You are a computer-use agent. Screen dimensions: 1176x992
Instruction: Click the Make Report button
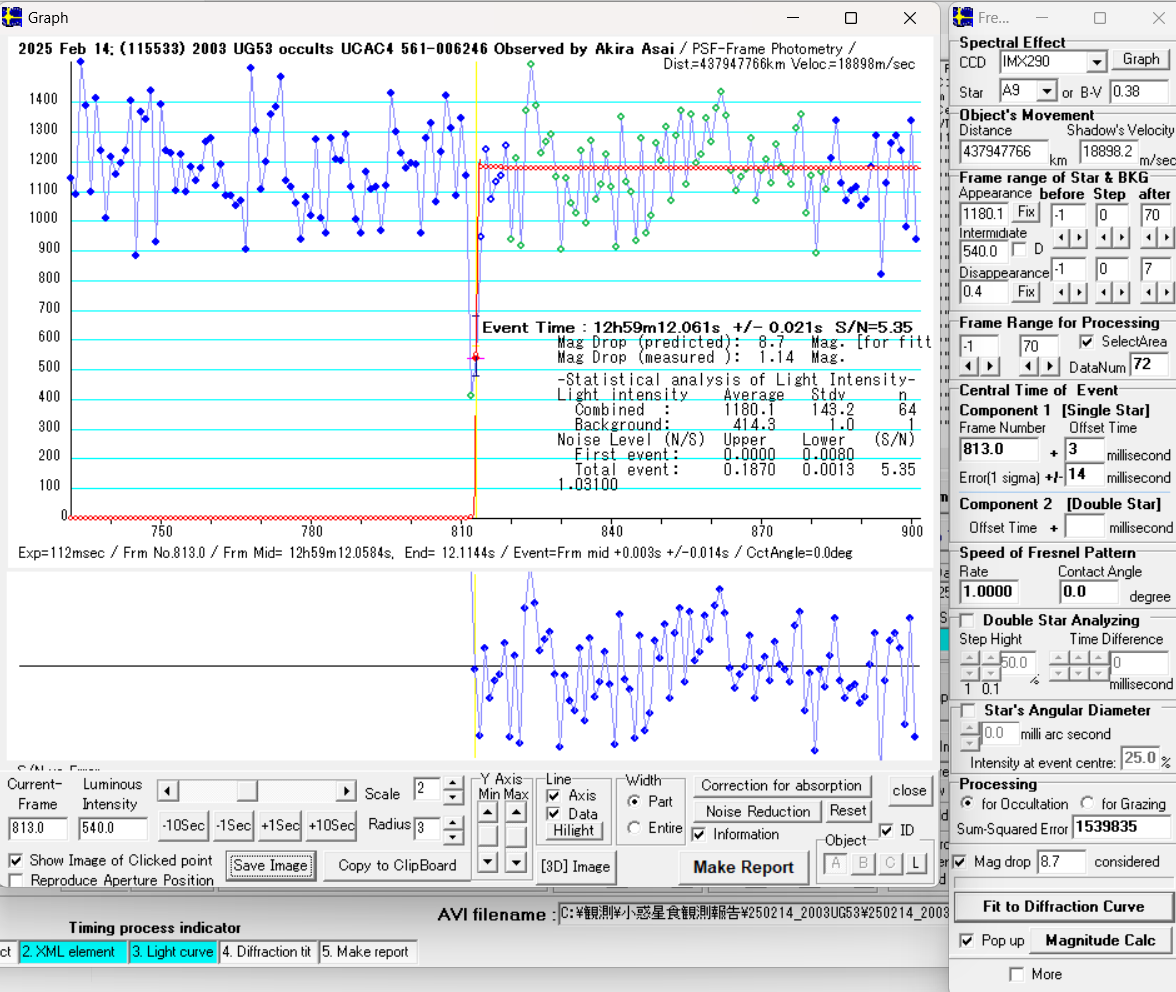tap(743, 867)
